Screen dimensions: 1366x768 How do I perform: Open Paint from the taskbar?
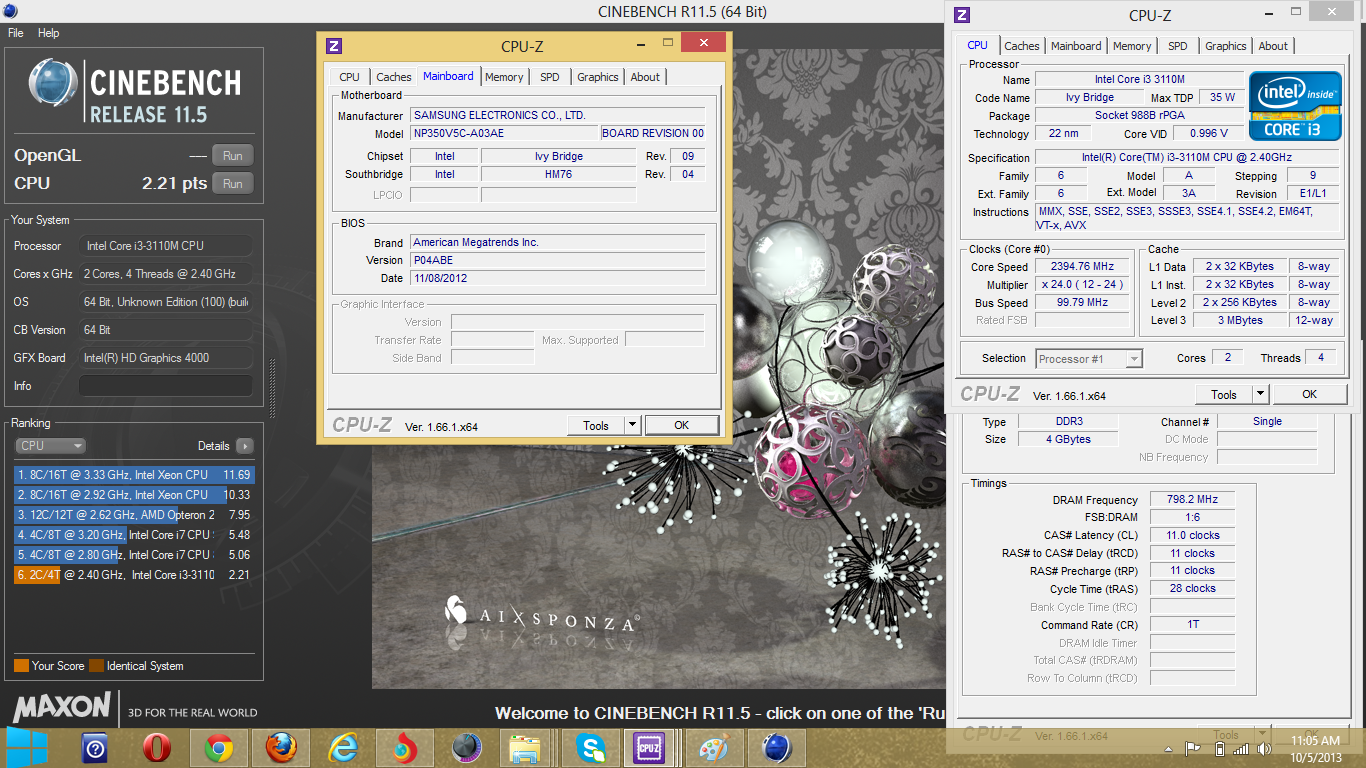click(714, 748)
